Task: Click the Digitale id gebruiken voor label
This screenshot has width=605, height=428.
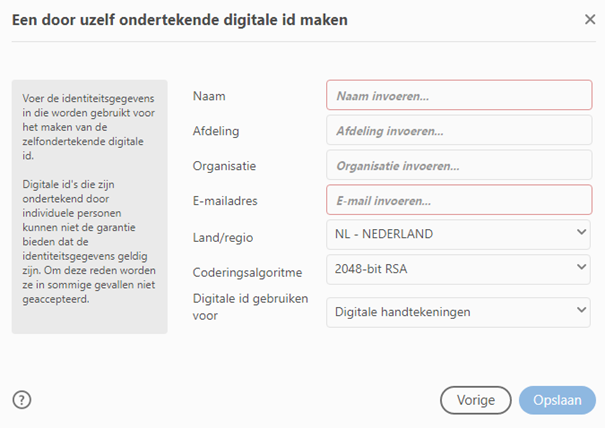Action: pos(250,307)
